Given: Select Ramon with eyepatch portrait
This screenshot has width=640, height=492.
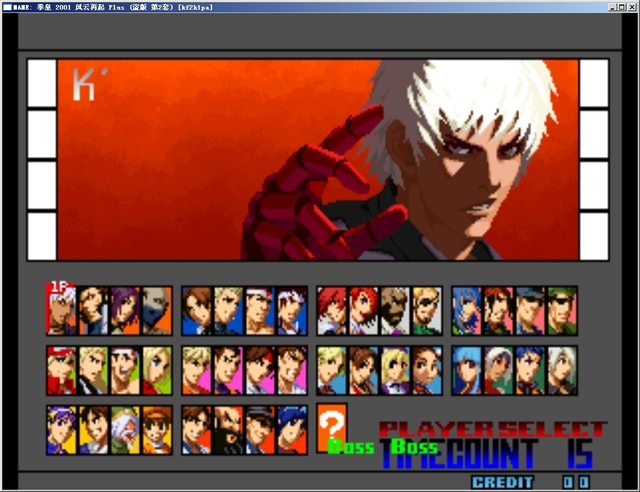Looking at the screenshot, I should (x=427, y=311).
